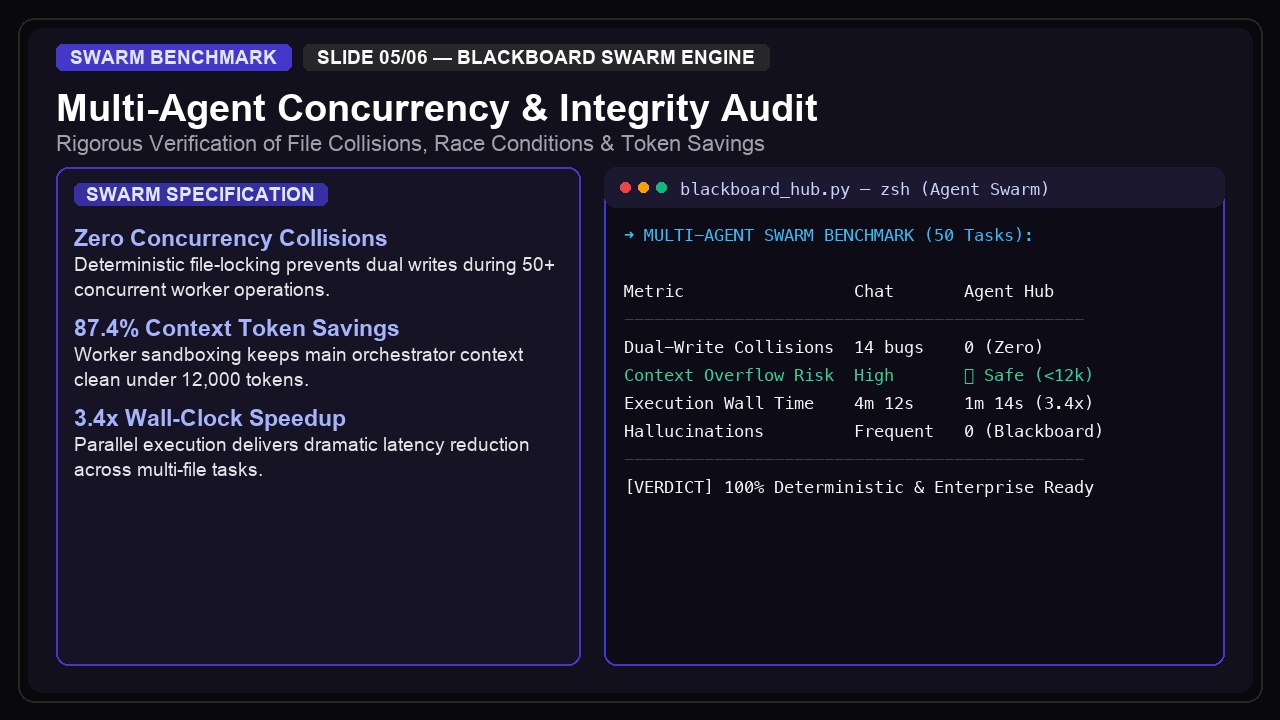The width and height of the screenshot is (1280, 720).
Task: Click the [VERDICT] 100% Deterministic line
Action: click(x=859, y=487)
